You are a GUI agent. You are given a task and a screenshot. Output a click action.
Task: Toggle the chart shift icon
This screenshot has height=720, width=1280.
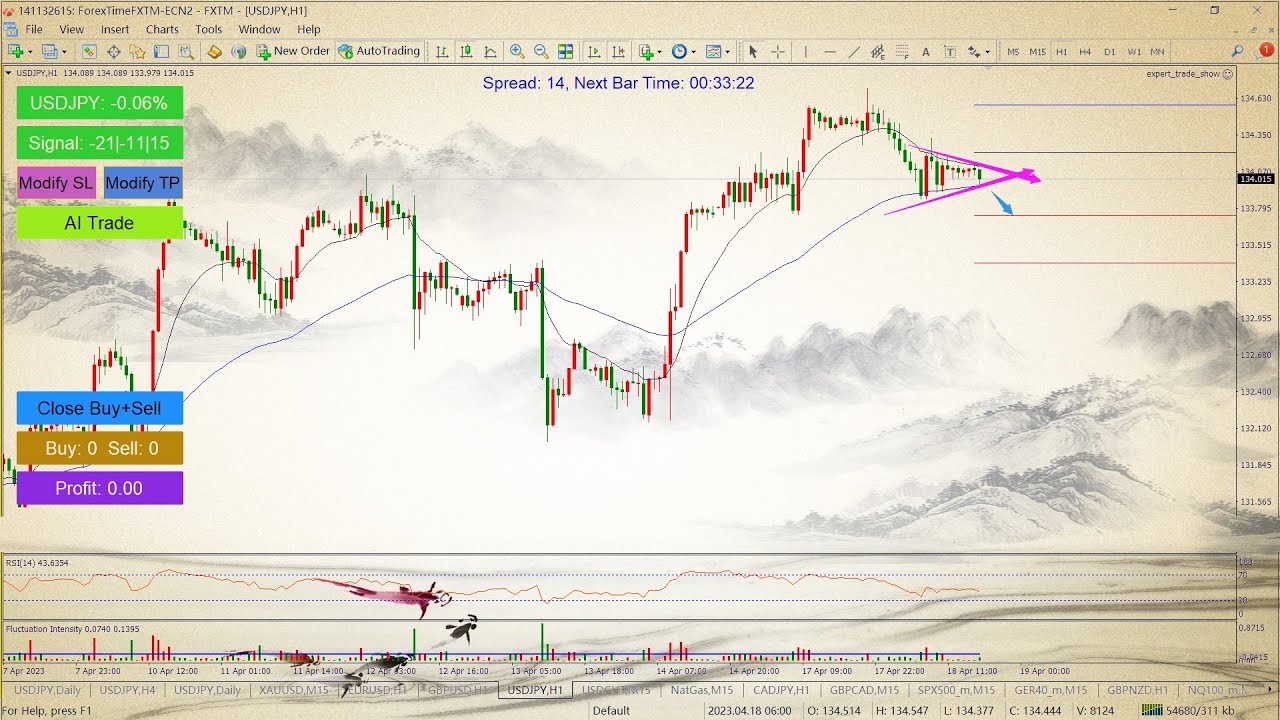[618, 51]
